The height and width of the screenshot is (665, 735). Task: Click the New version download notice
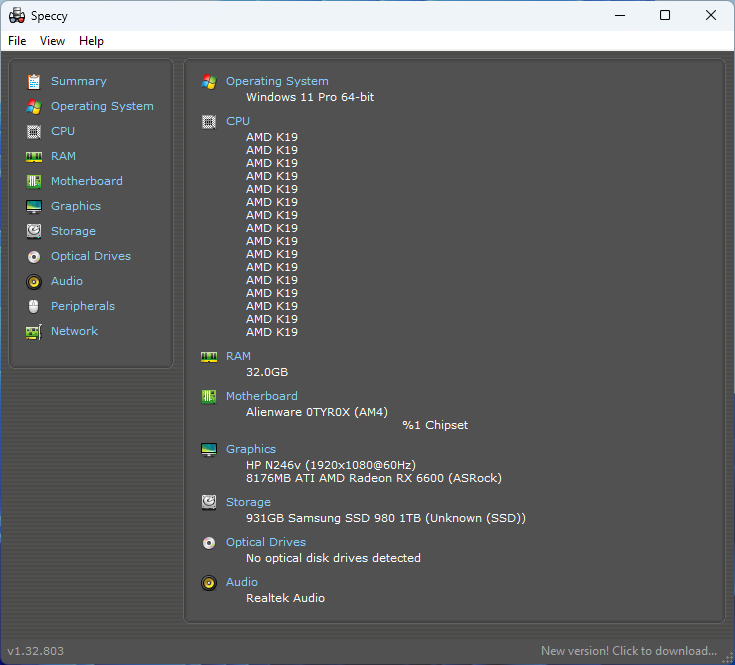[629, 651]
